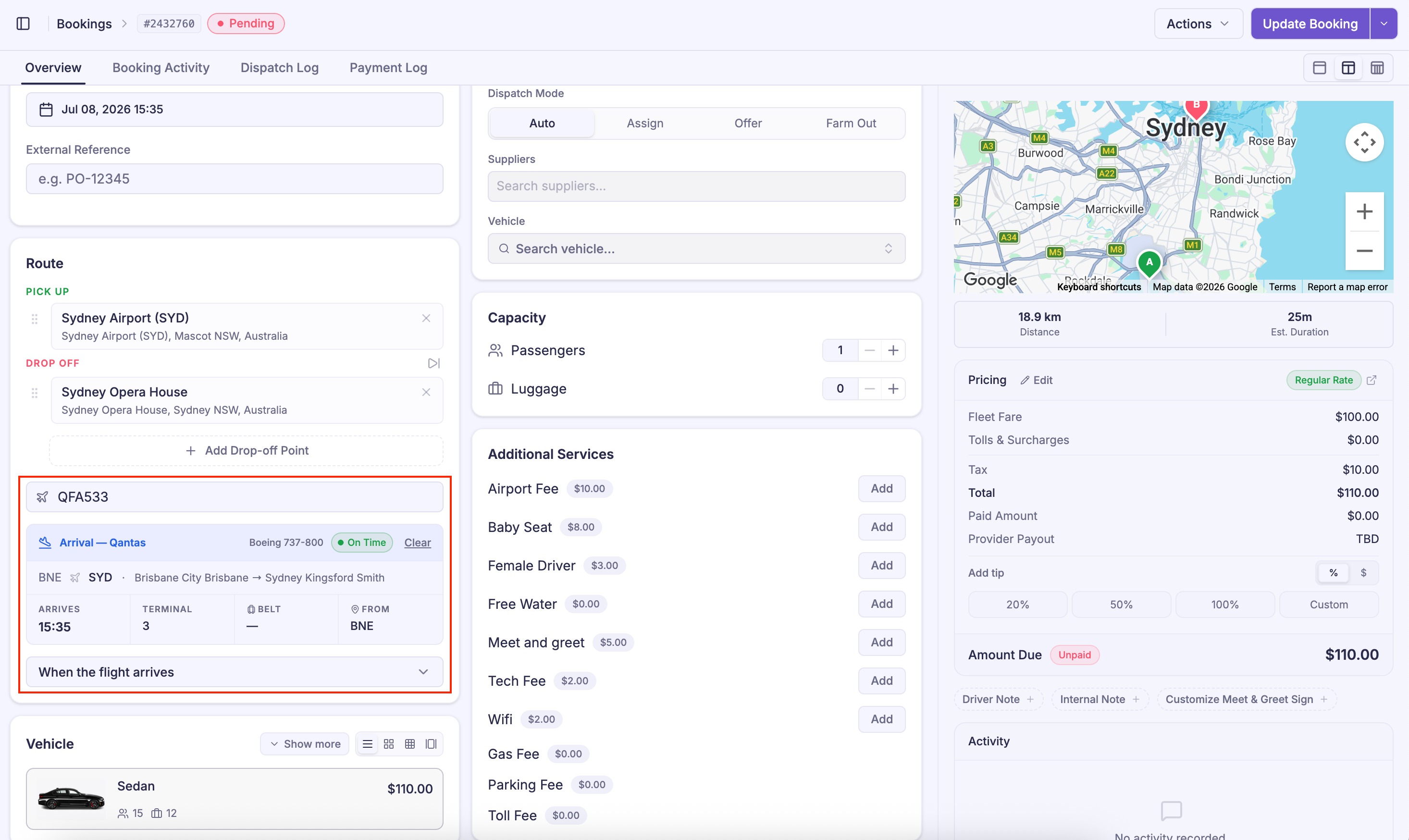The image size is (1409, 840).
Task: Click the flight number QFA533 field
Action: pos(234,497)
